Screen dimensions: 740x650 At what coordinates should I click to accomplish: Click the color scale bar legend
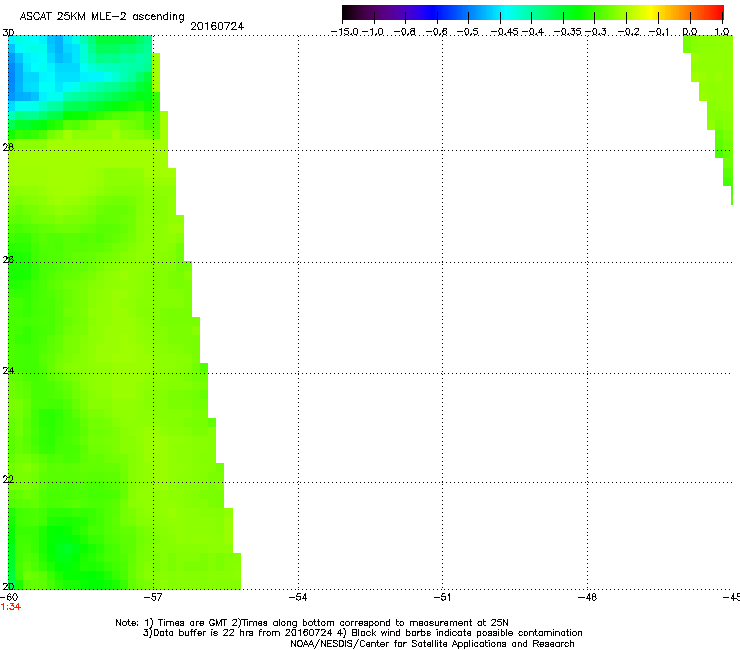point(533,13)
